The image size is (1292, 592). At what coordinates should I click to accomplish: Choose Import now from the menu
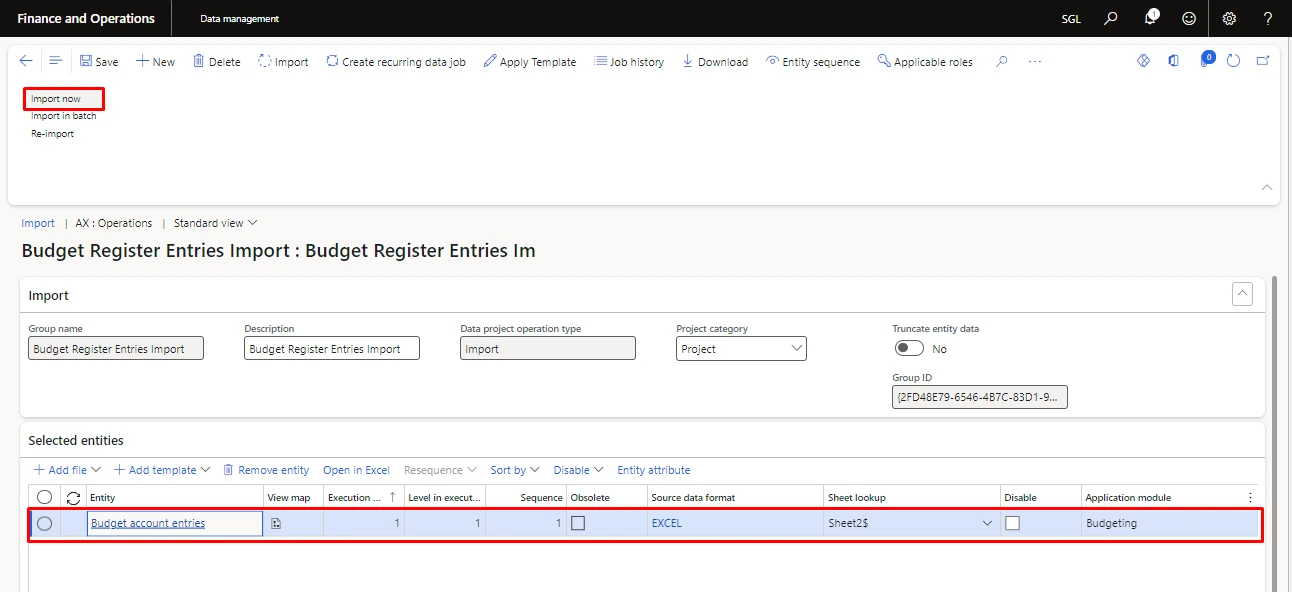point(56,99)
